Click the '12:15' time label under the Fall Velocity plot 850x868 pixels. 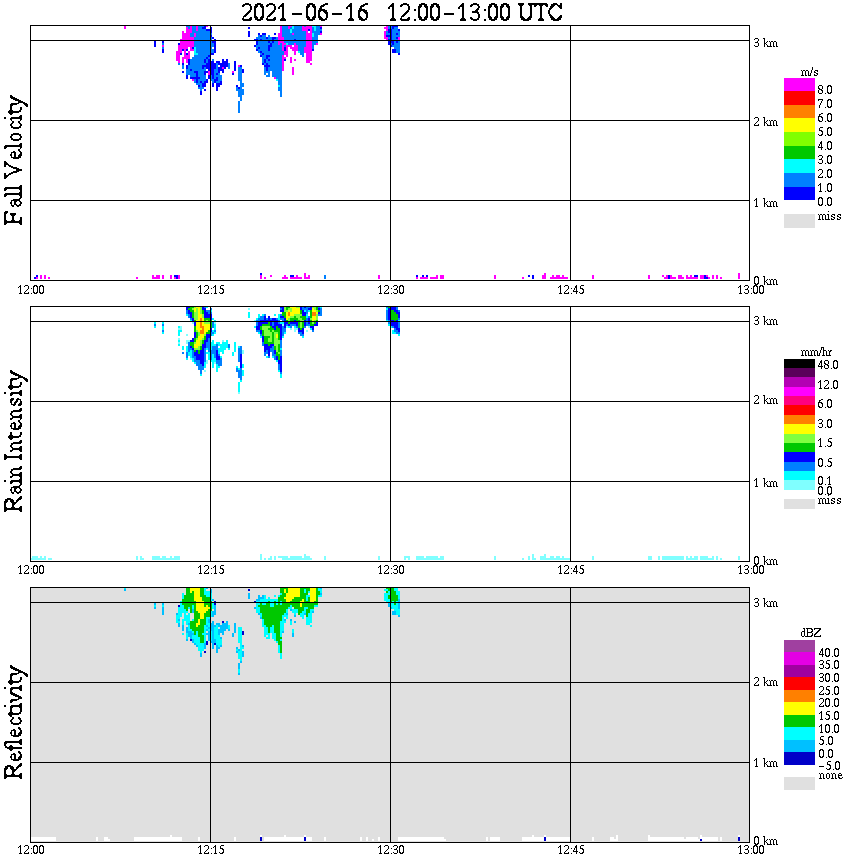[x=210, y=290]
